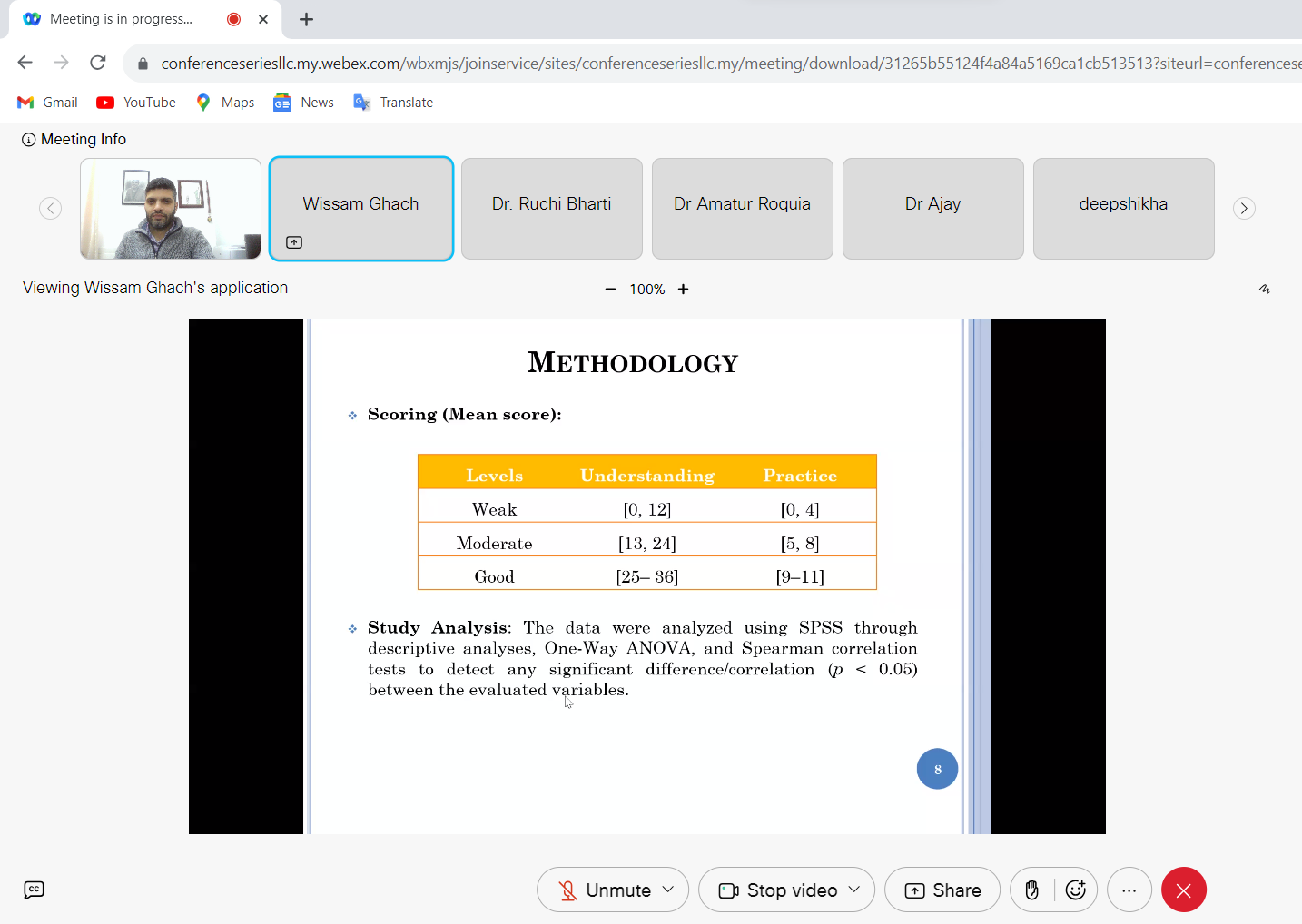Screen dimensions: 1302x924
Task: Click the Share button
Action: tap(942, 890)
